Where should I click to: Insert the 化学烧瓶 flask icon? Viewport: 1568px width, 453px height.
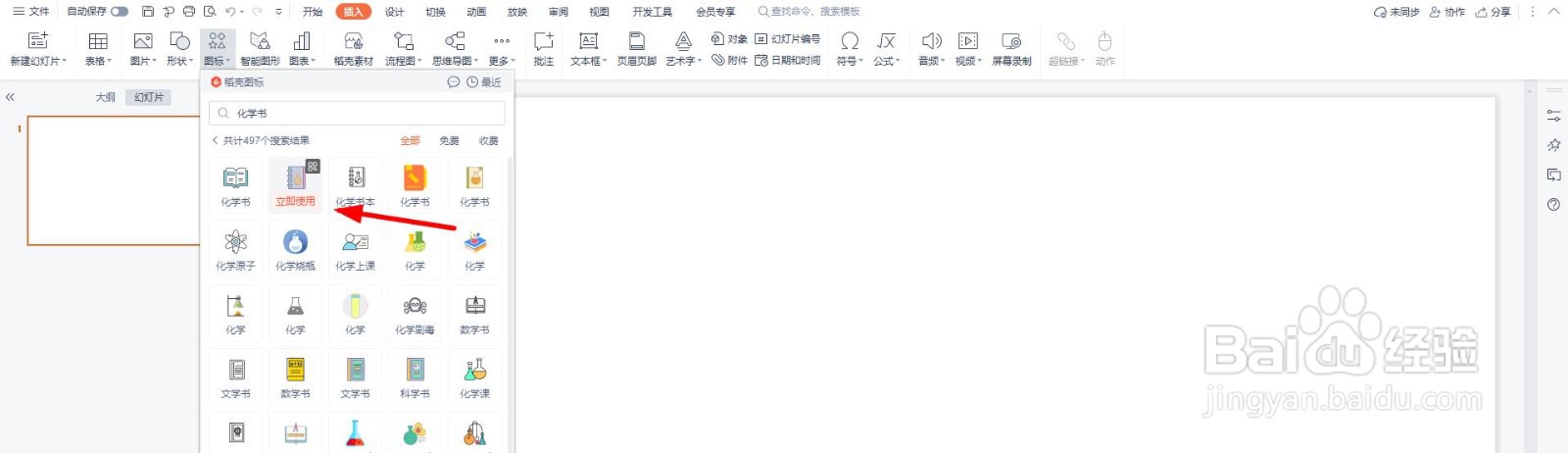(x=295, y=248)
